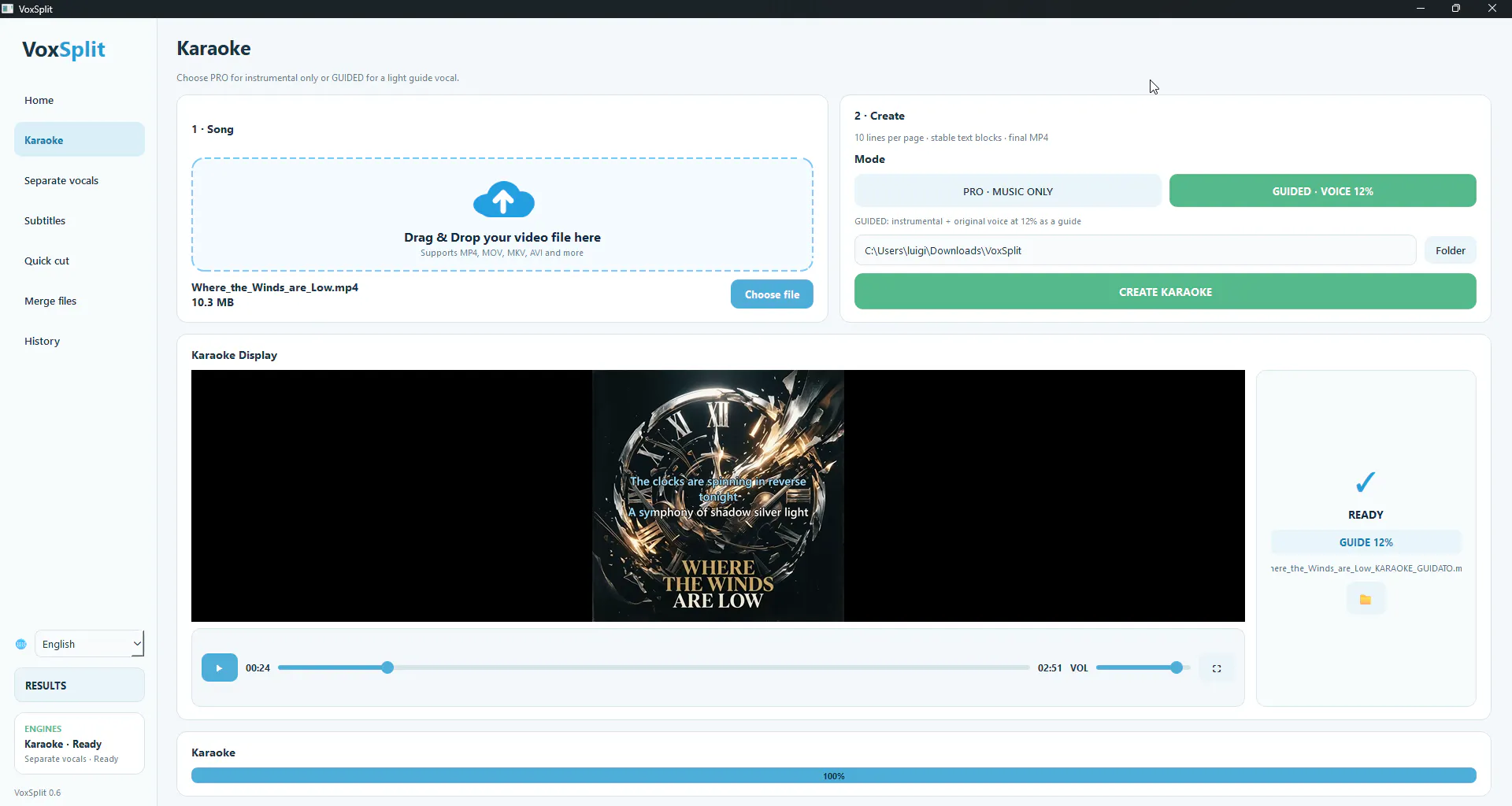Click the 02:51 duration label
Image resolution: width=1512 pixels, height=806 pixels.
pyautogui.click(x=1050, y=668)
